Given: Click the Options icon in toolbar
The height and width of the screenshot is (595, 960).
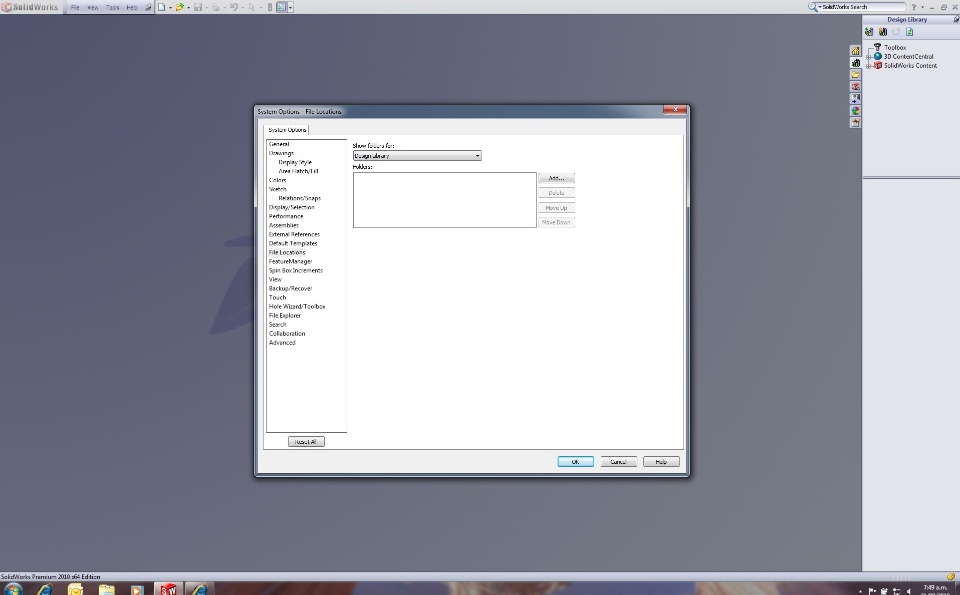Looking at the screenshot, I should click(282, 7).
